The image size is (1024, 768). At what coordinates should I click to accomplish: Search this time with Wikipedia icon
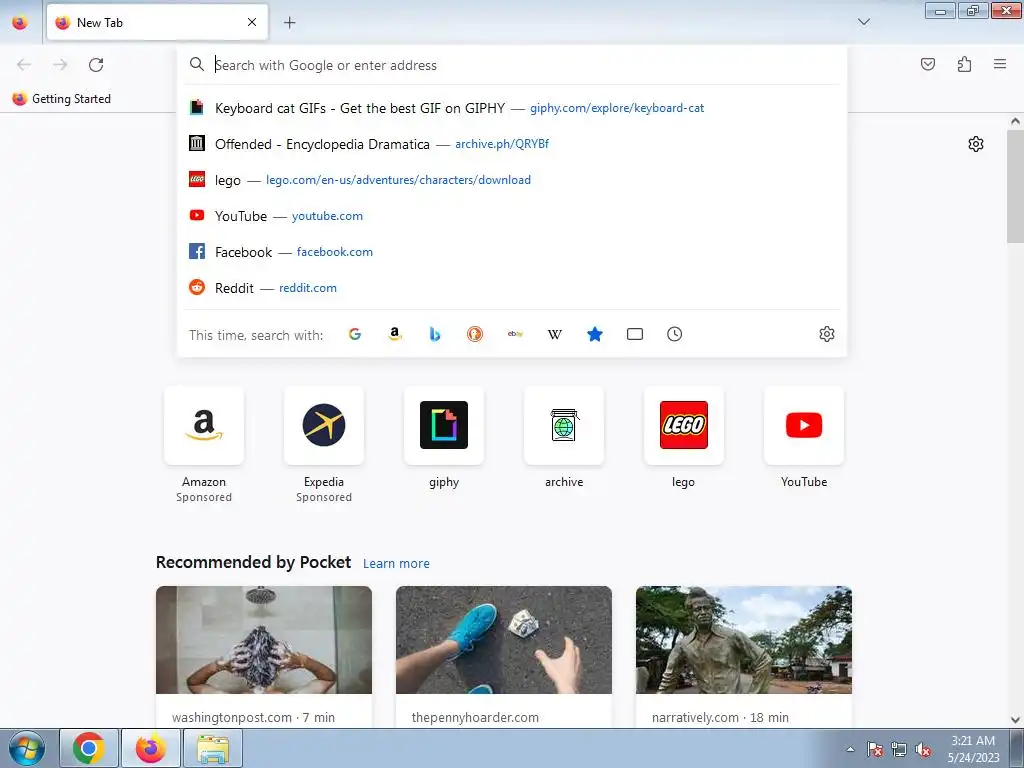click(x=554, y=334)
